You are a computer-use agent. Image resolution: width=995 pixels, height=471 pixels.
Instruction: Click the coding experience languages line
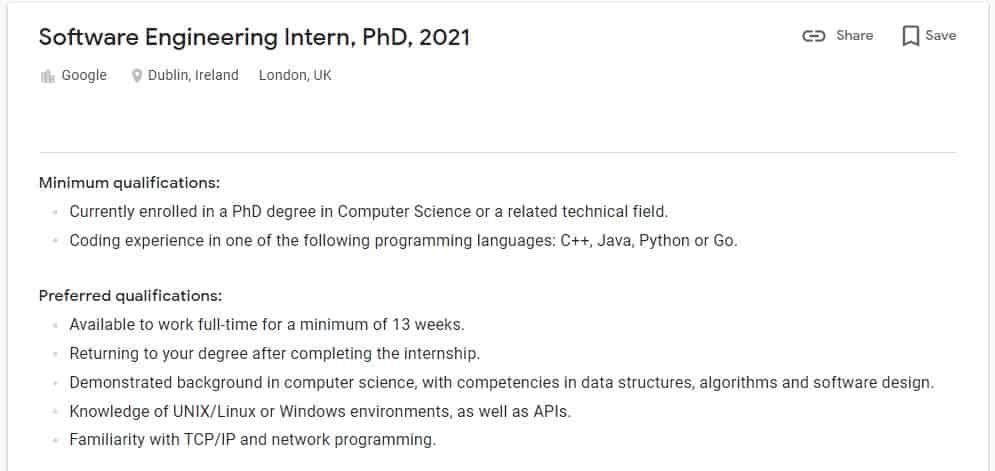[x=404, y=241]
